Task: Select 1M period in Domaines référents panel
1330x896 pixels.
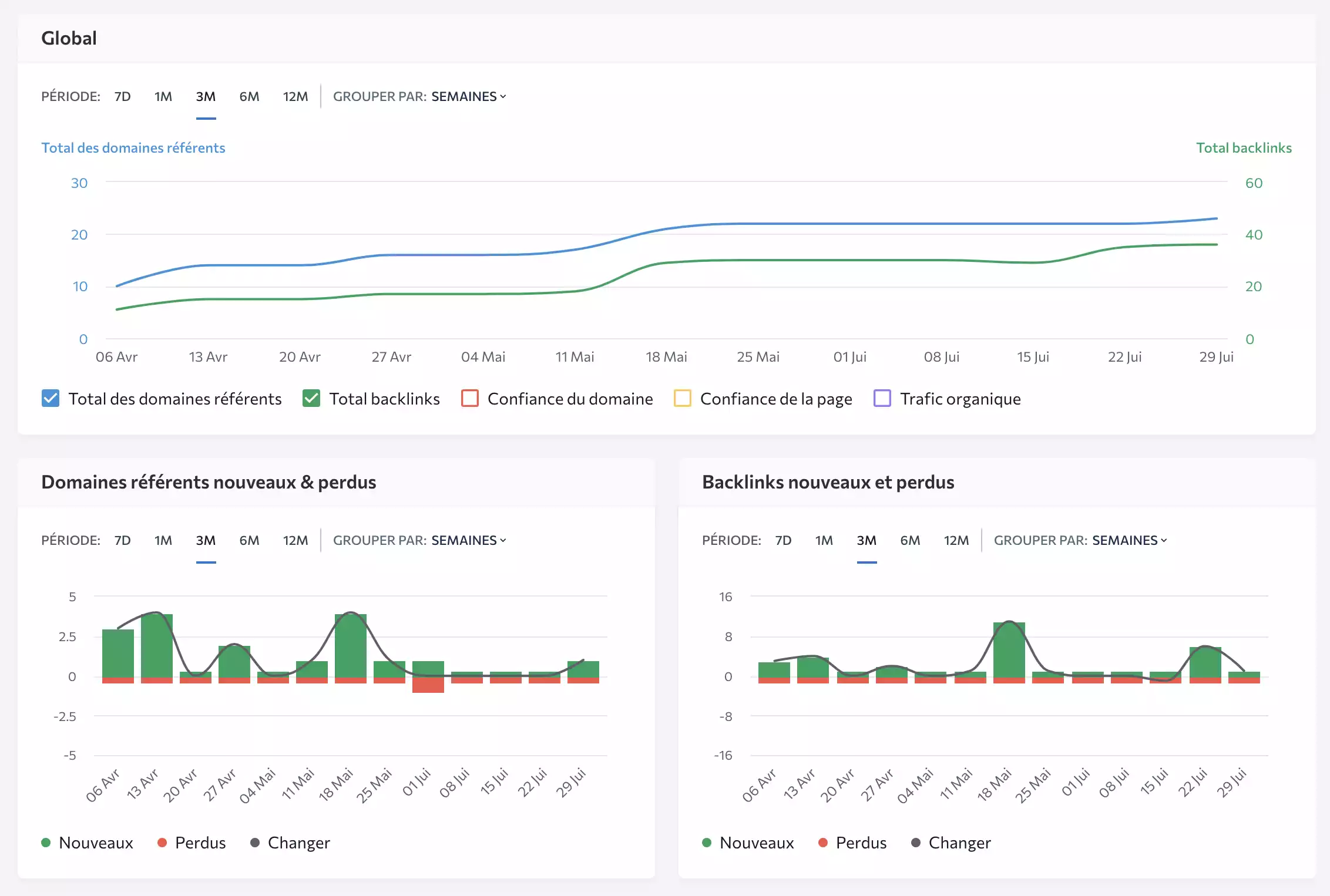Action: [163, 540]
